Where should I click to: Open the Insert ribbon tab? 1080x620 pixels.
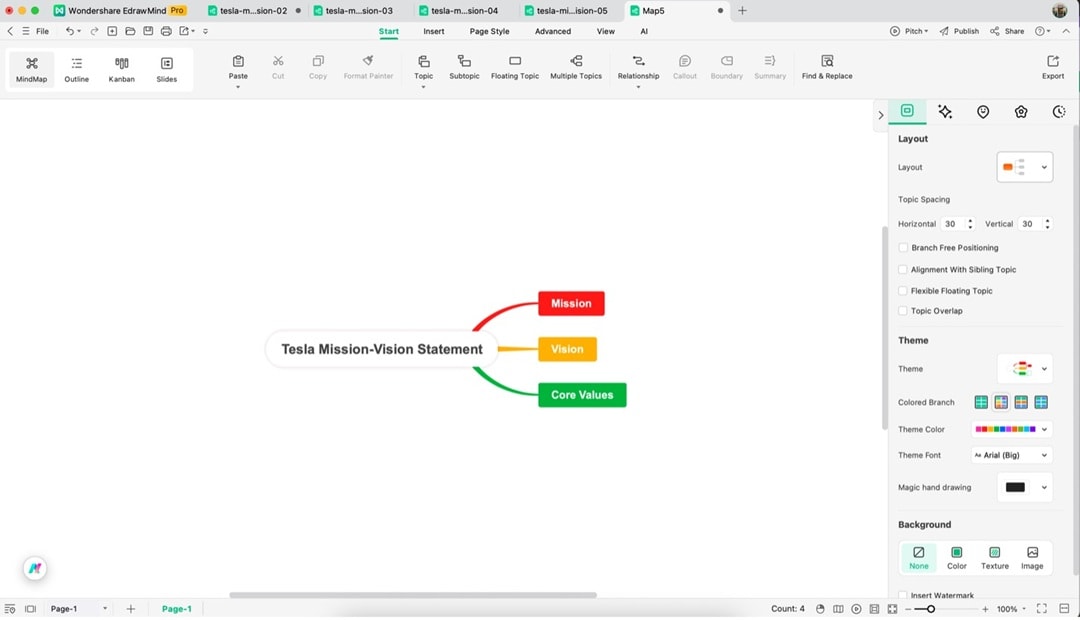[x=434, y=31]
